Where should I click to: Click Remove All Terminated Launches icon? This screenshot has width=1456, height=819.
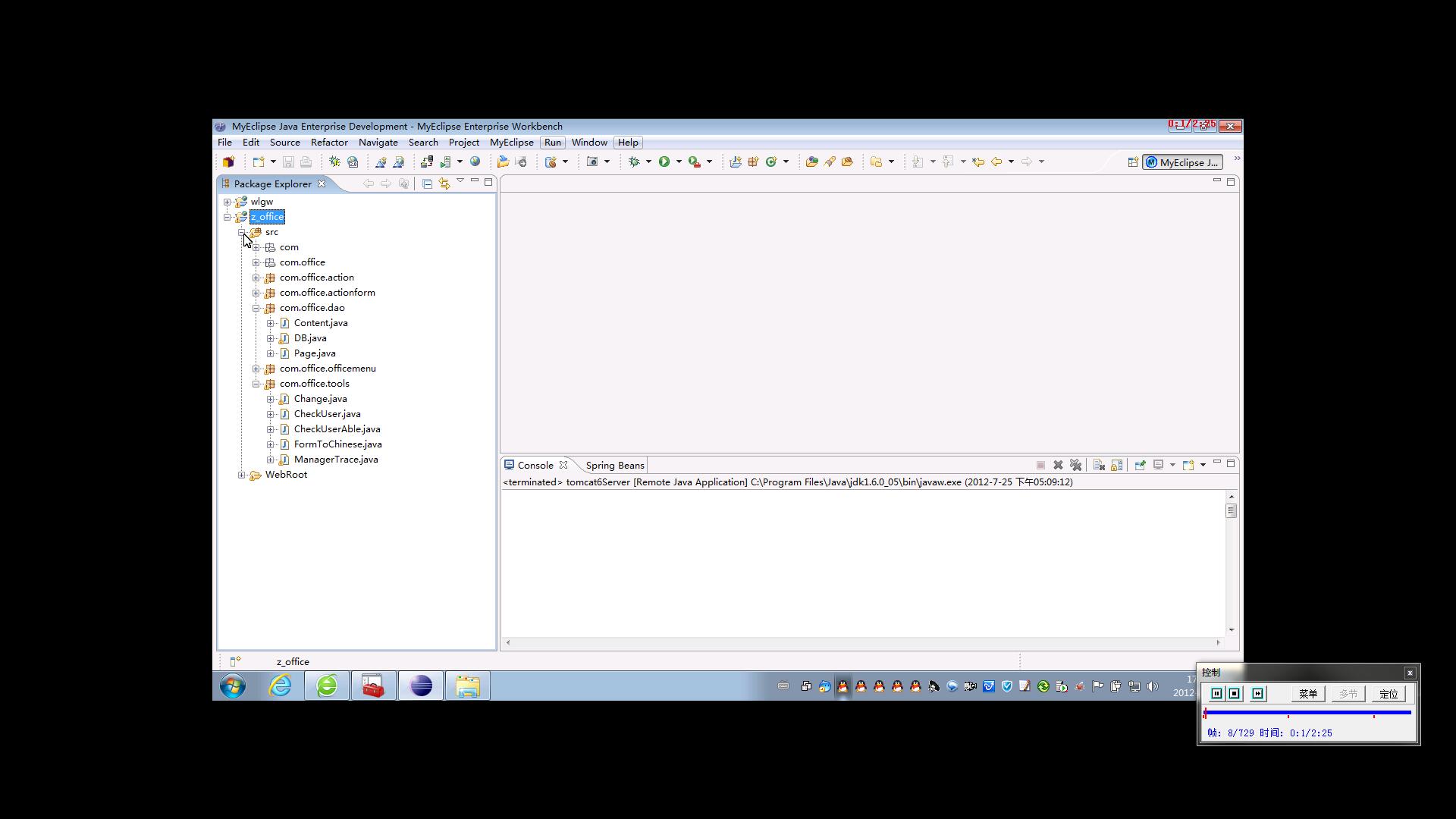(x=1075, y=465)
